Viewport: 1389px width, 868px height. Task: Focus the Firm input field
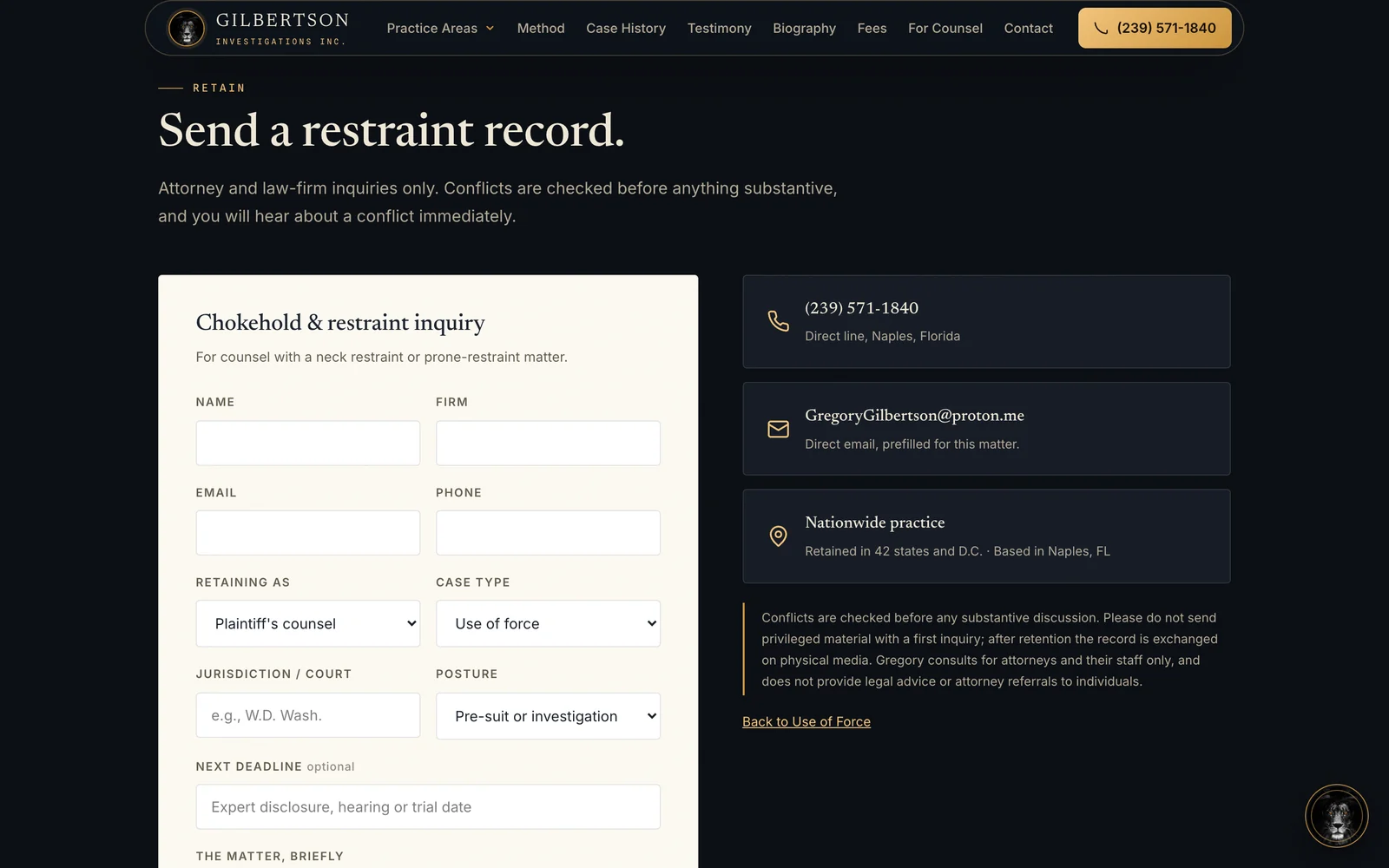[x=548, y=443]
